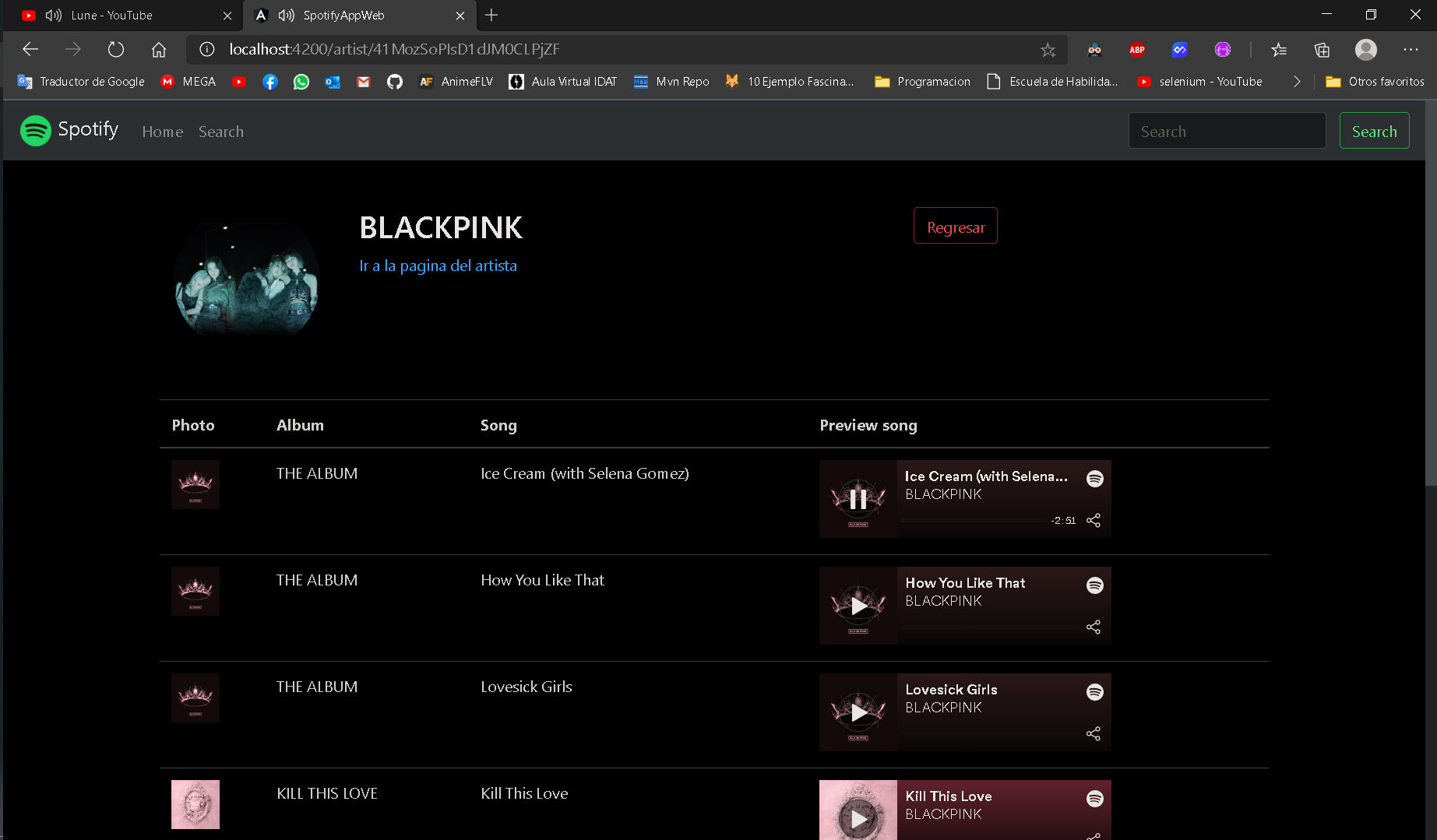Expand the bookmarks bar overflow chevron

pos(1296,81)
